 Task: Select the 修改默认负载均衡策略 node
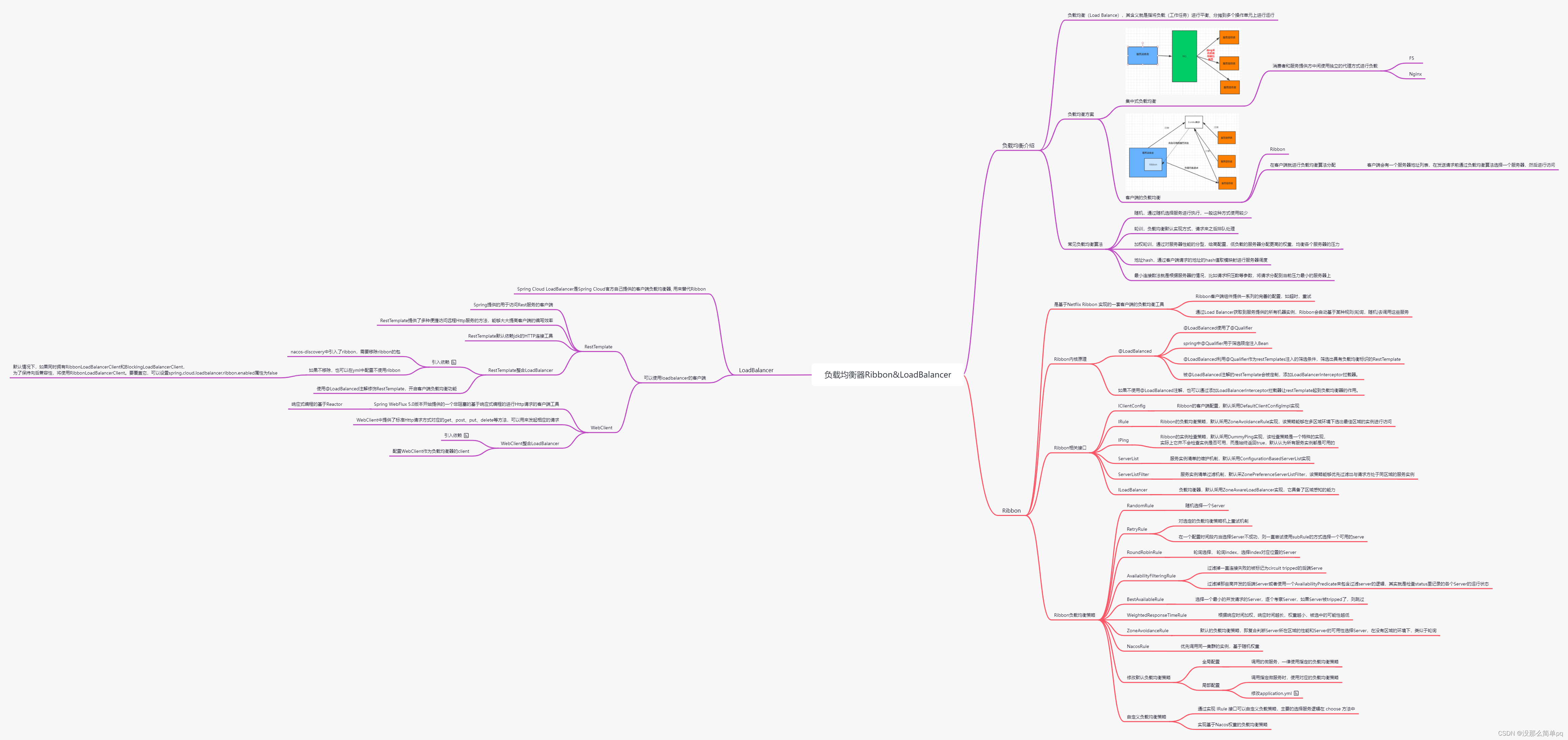1148,677
